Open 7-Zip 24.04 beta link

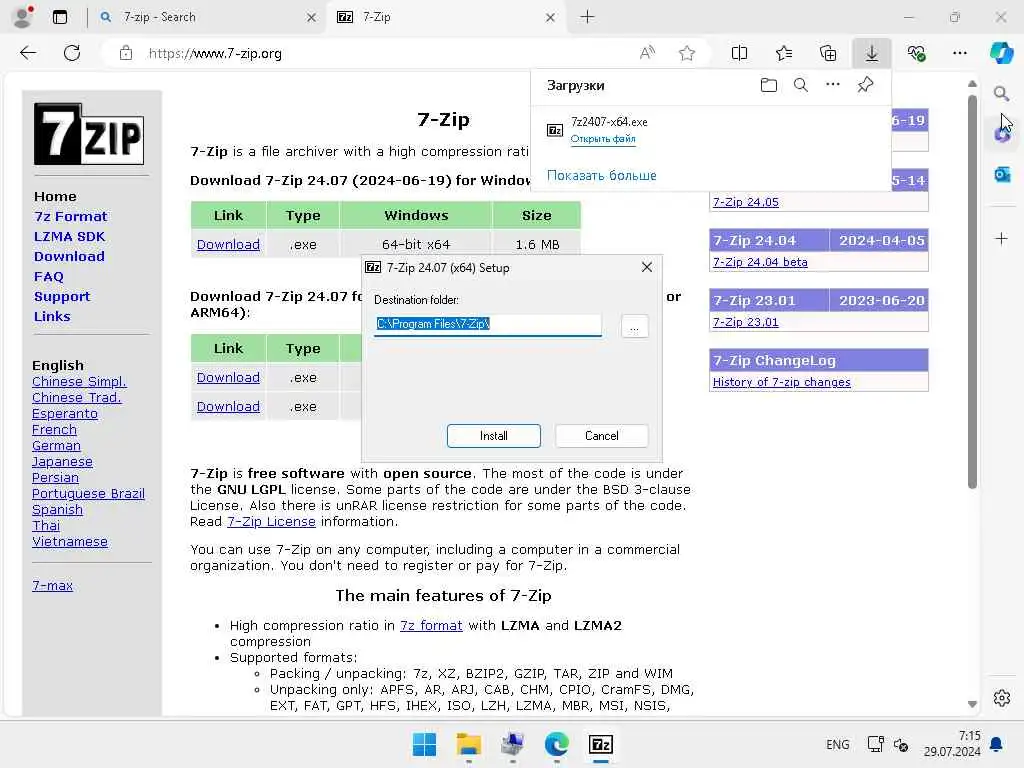click(760, 262)
